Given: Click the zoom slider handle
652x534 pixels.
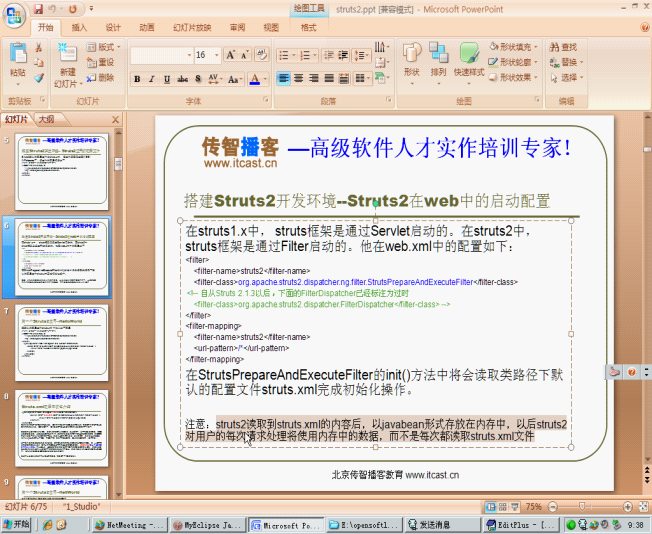Looking at the screenshot, I should (x=582, y=506).
